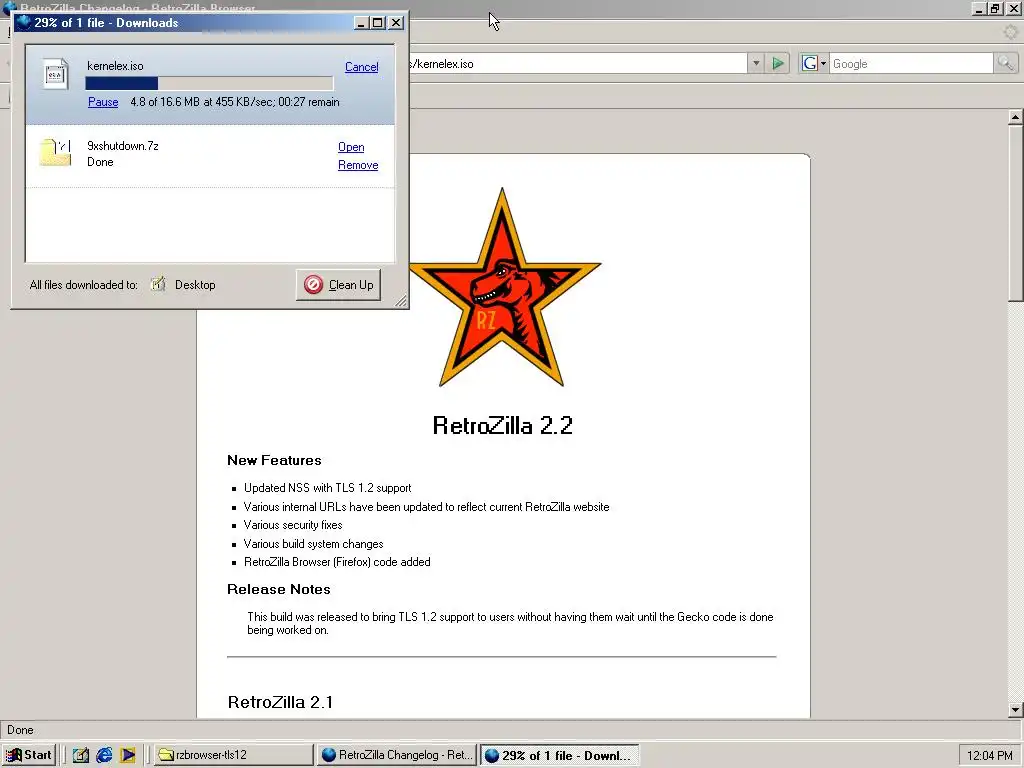This screenshot has height=768, width=1024.
Task: Click the 9xshutdown.7z archive icon
Action: pos(55,152)
